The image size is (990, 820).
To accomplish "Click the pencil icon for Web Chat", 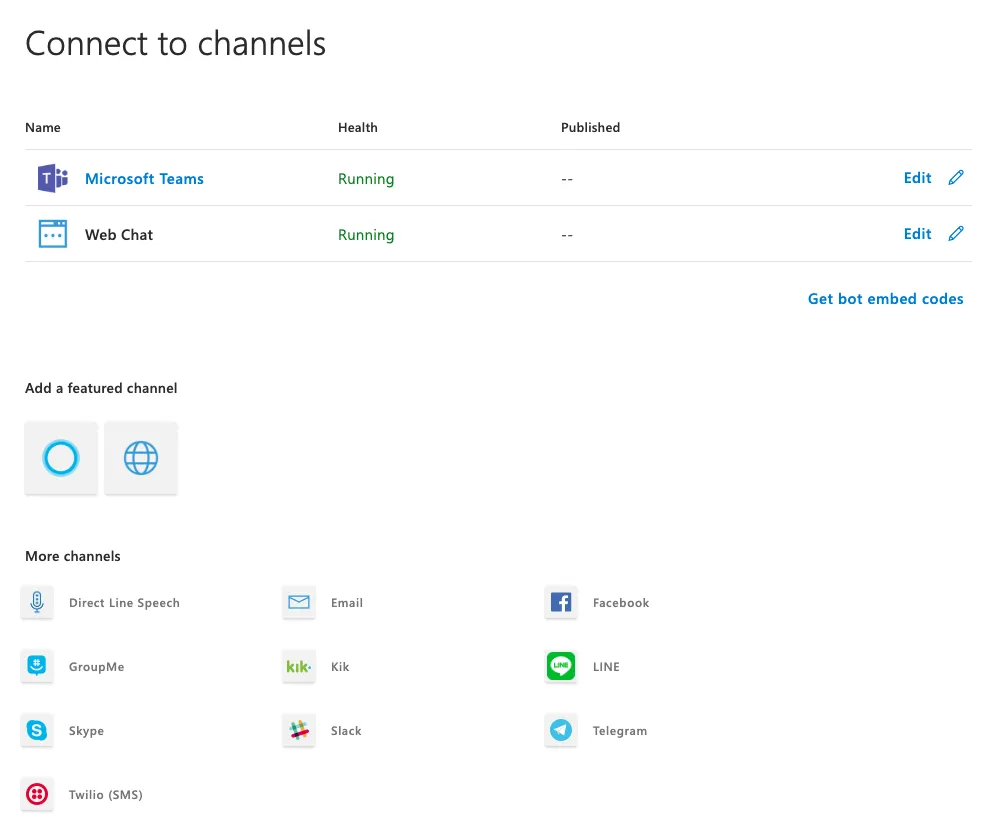I will [x=956, y=234].
